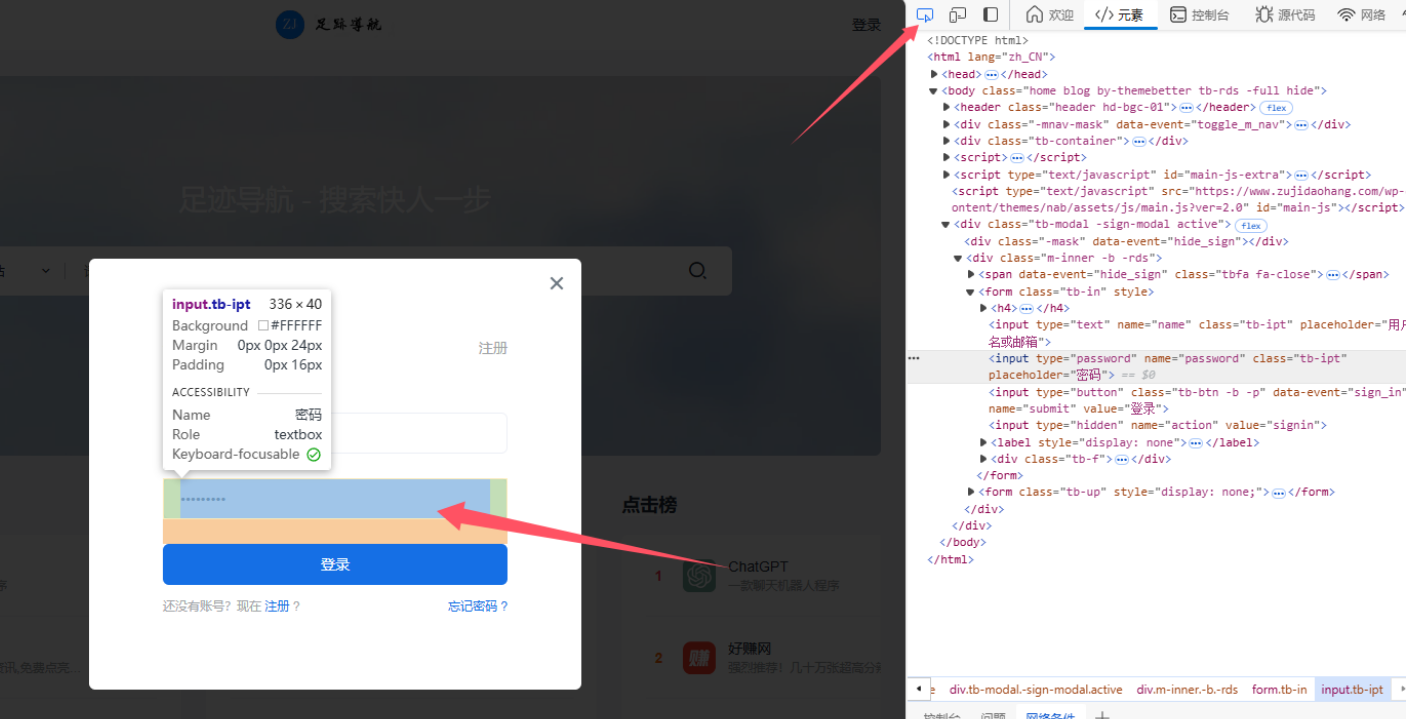Viewport: 1406px width, 719px height.
Task: Open the ChatGPT entry in 点击榜
Action: tap(758, 568)
